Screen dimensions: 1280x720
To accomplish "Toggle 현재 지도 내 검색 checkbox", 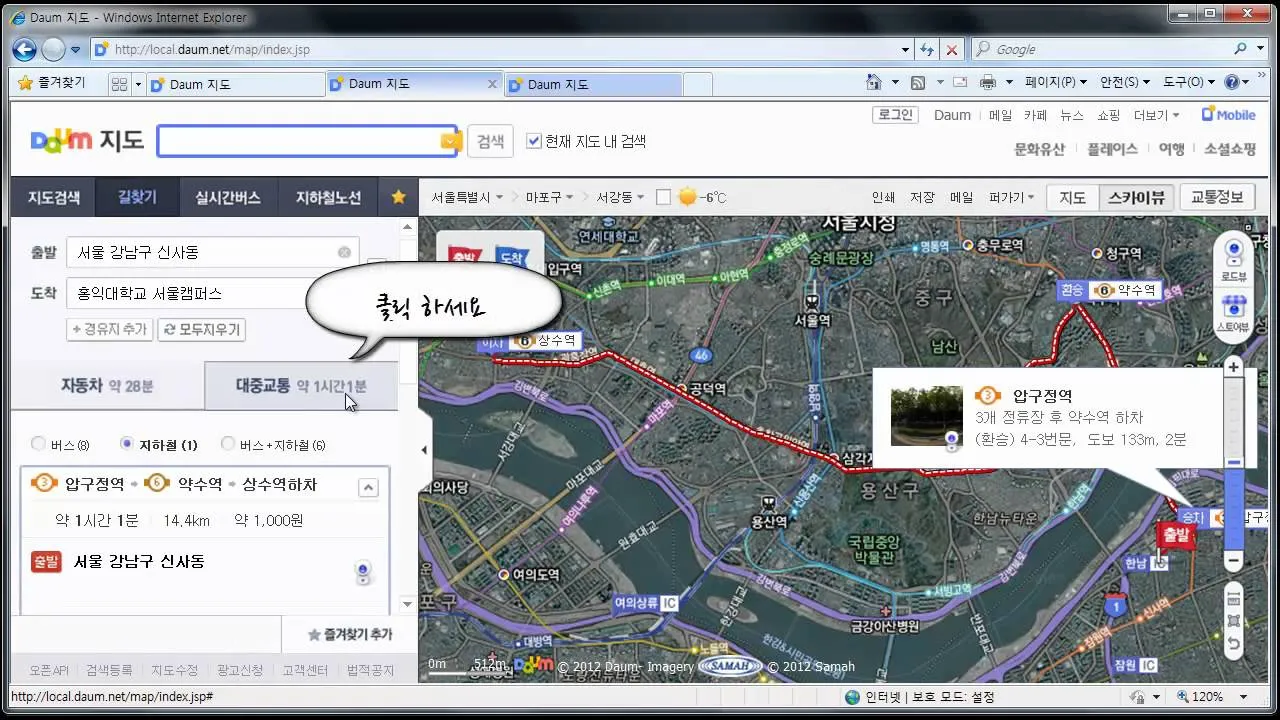I will pos(534,141).
